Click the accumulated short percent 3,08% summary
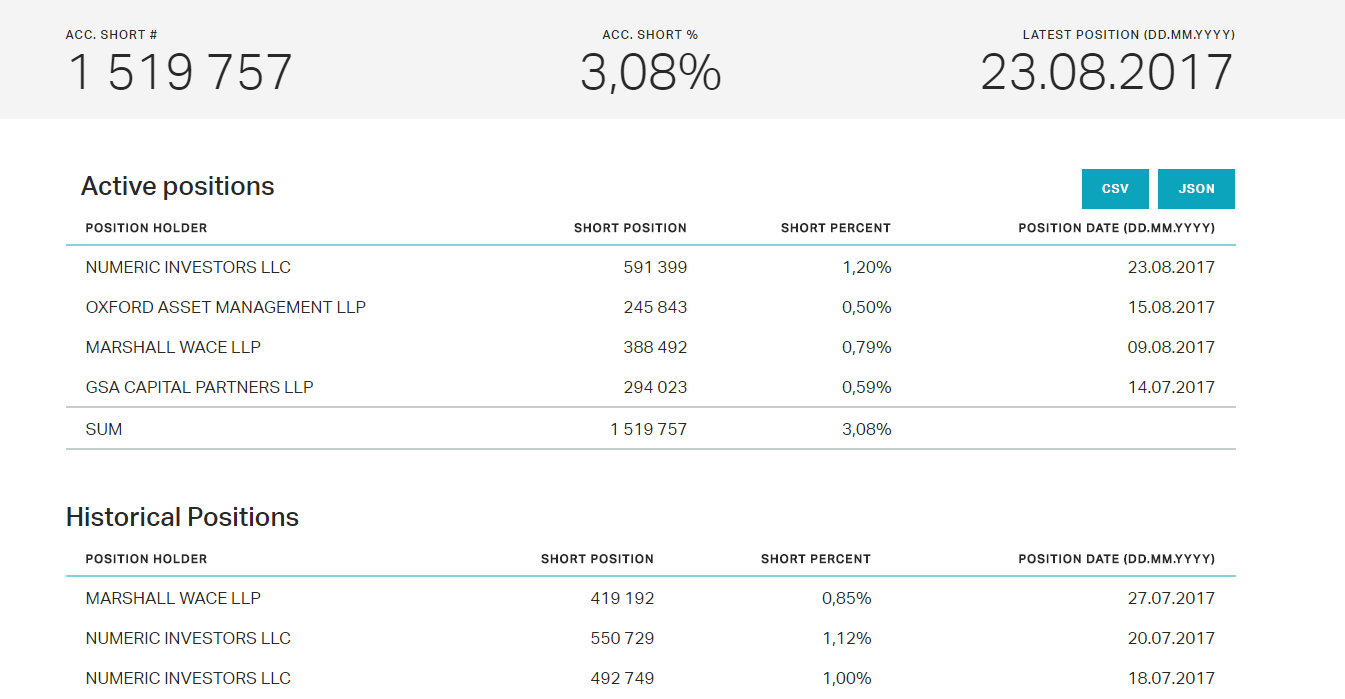Screen dimensions: 1345x699 651,73
